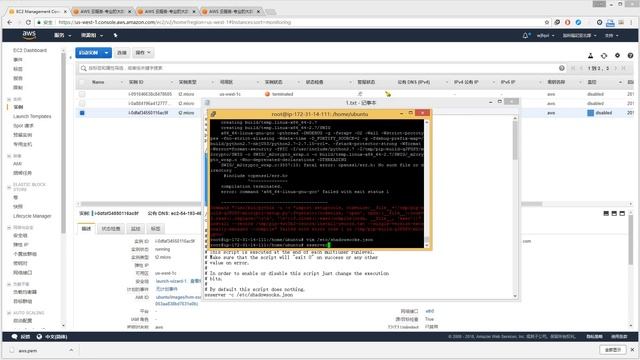Screen dimensions: 640x360
Task: Click the filter help icon at search bar end
Action: [562, 68]
